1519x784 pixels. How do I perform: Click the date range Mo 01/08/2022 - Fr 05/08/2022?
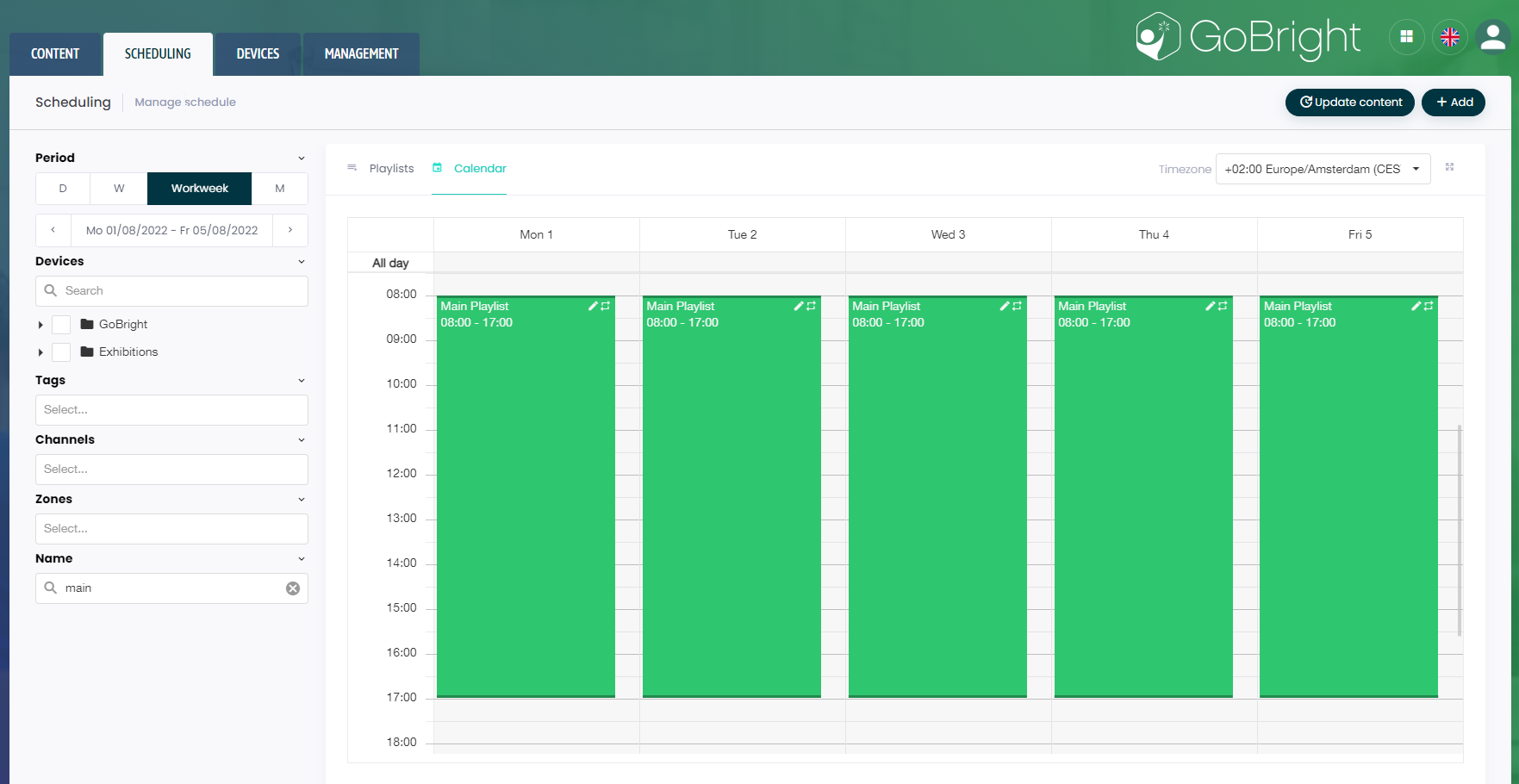coord(172,230)
